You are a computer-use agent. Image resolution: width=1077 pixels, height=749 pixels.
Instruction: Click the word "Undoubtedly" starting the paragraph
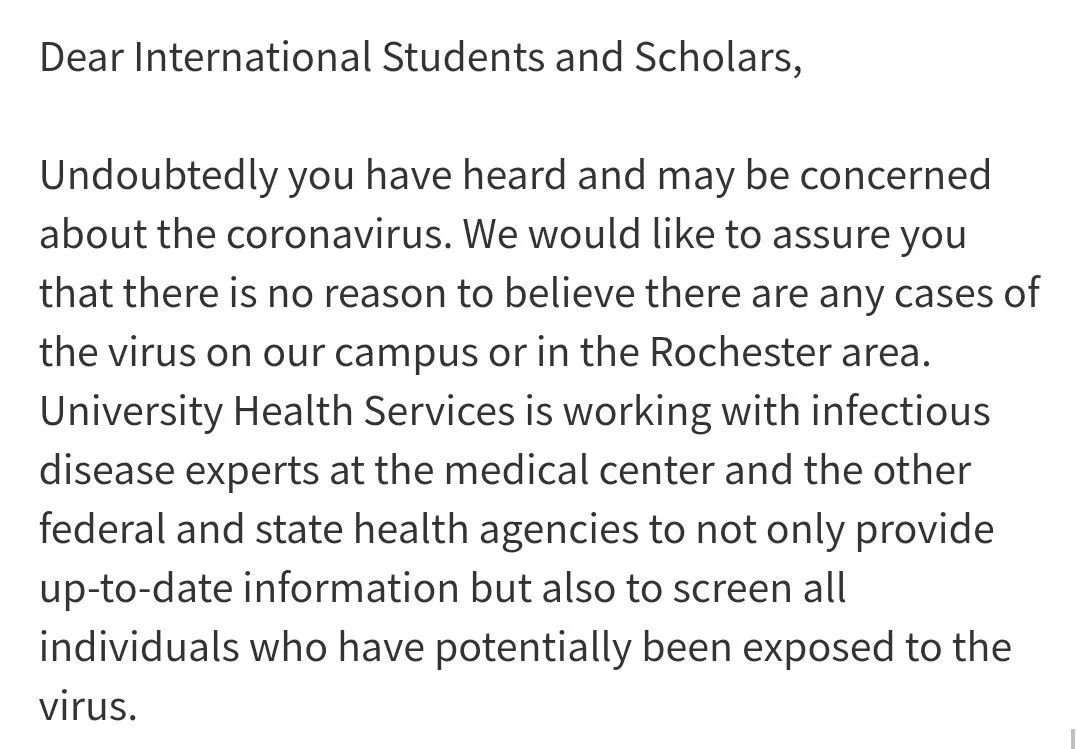pos(158,178)
